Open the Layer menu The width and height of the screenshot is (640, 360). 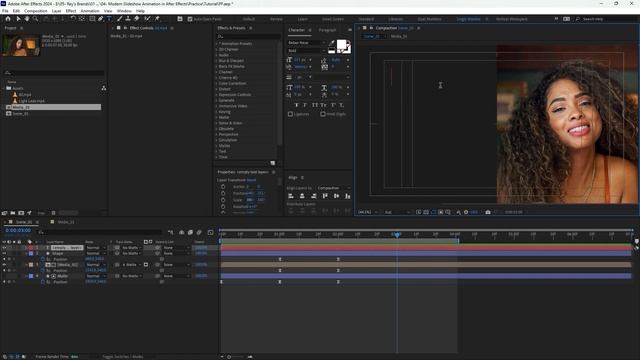[56, 11]
